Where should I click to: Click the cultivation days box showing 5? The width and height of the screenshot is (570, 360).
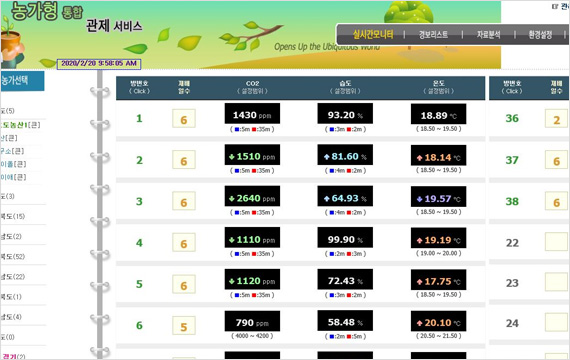pyautogui.click(x=184, y=326)
